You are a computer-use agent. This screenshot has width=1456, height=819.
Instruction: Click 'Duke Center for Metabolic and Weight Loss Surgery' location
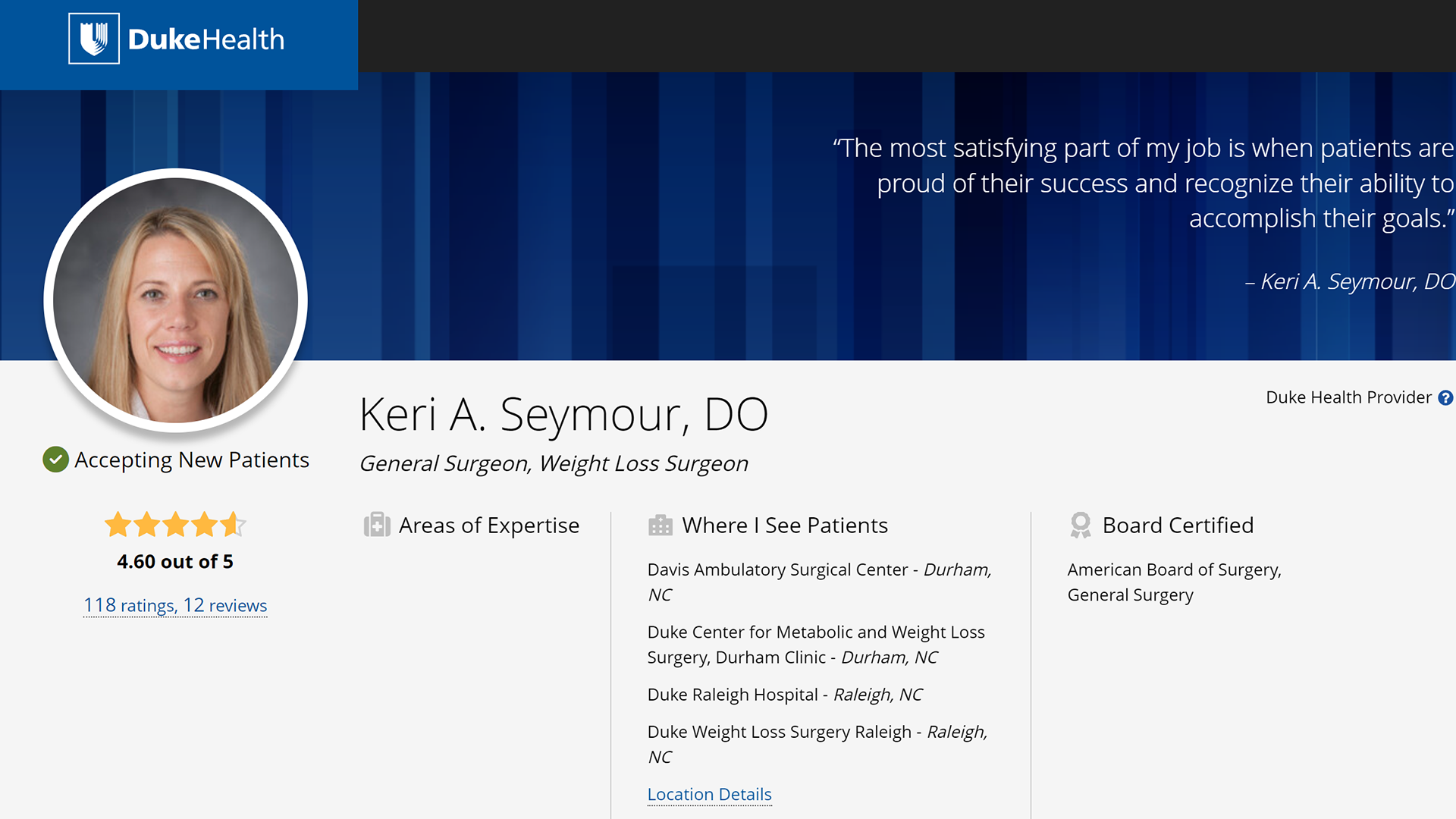point(816,645)
